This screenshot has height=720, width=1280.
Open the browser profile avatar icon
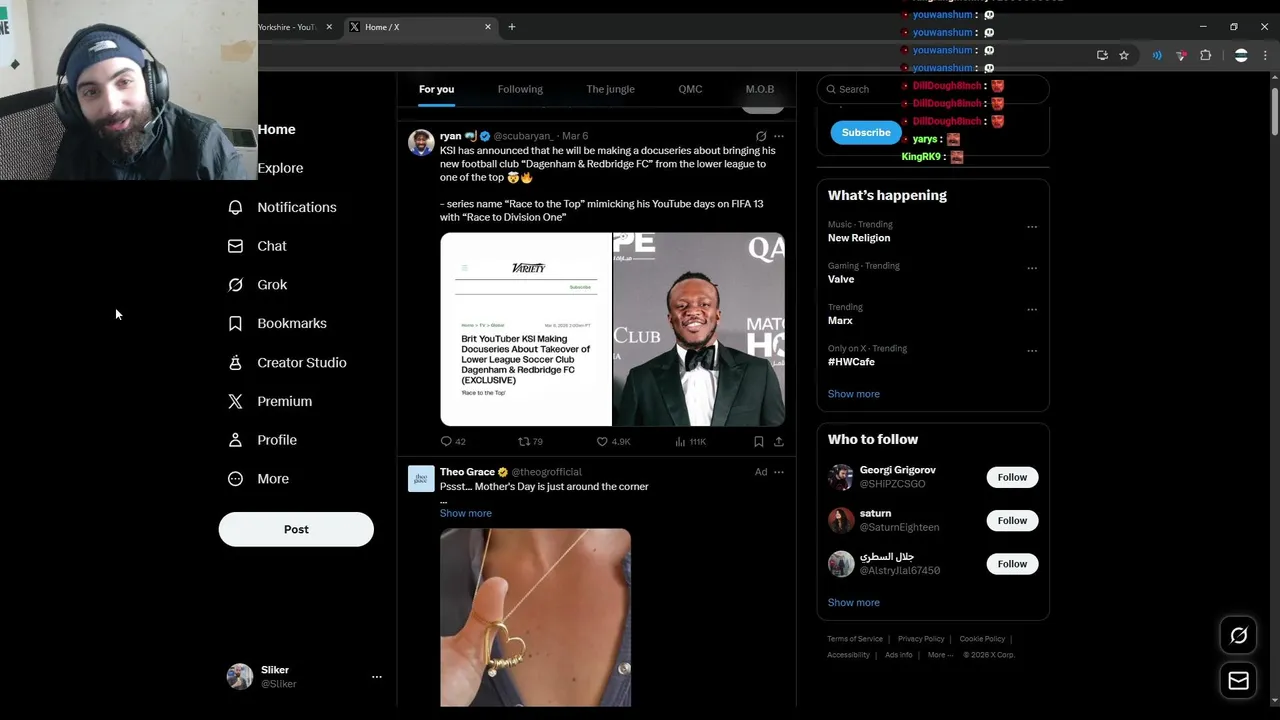1241,56
